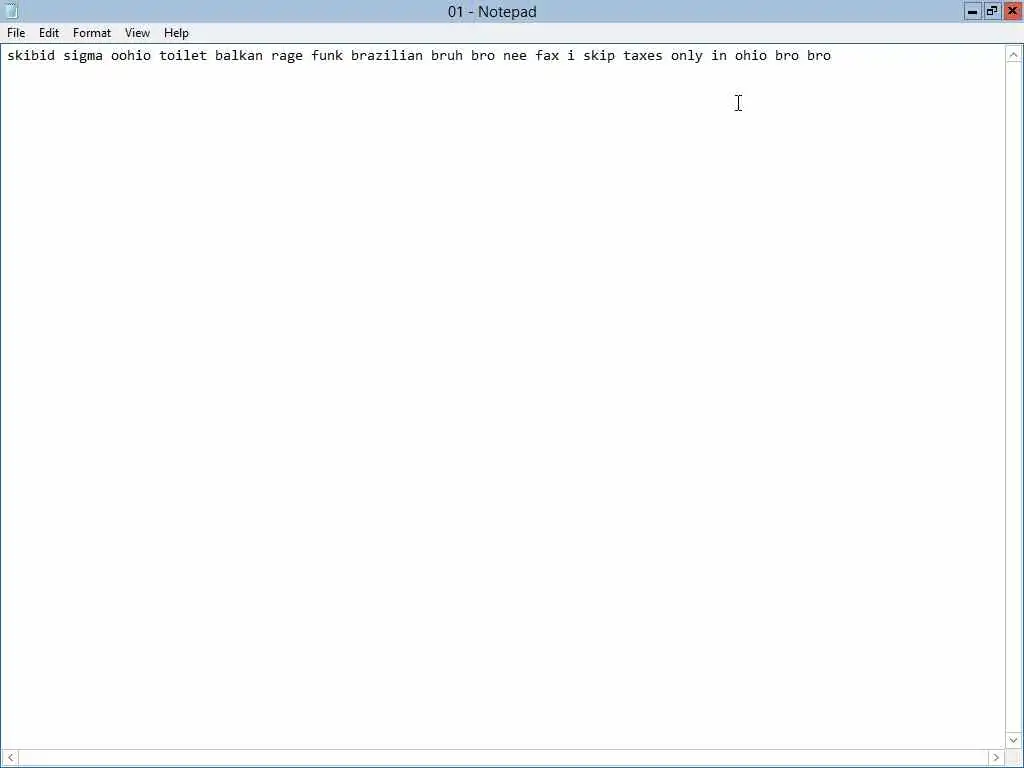The width and height of the screenshot is (1024, 768).
Task: Place cursor in the word "ohio"
Action: 750,56
